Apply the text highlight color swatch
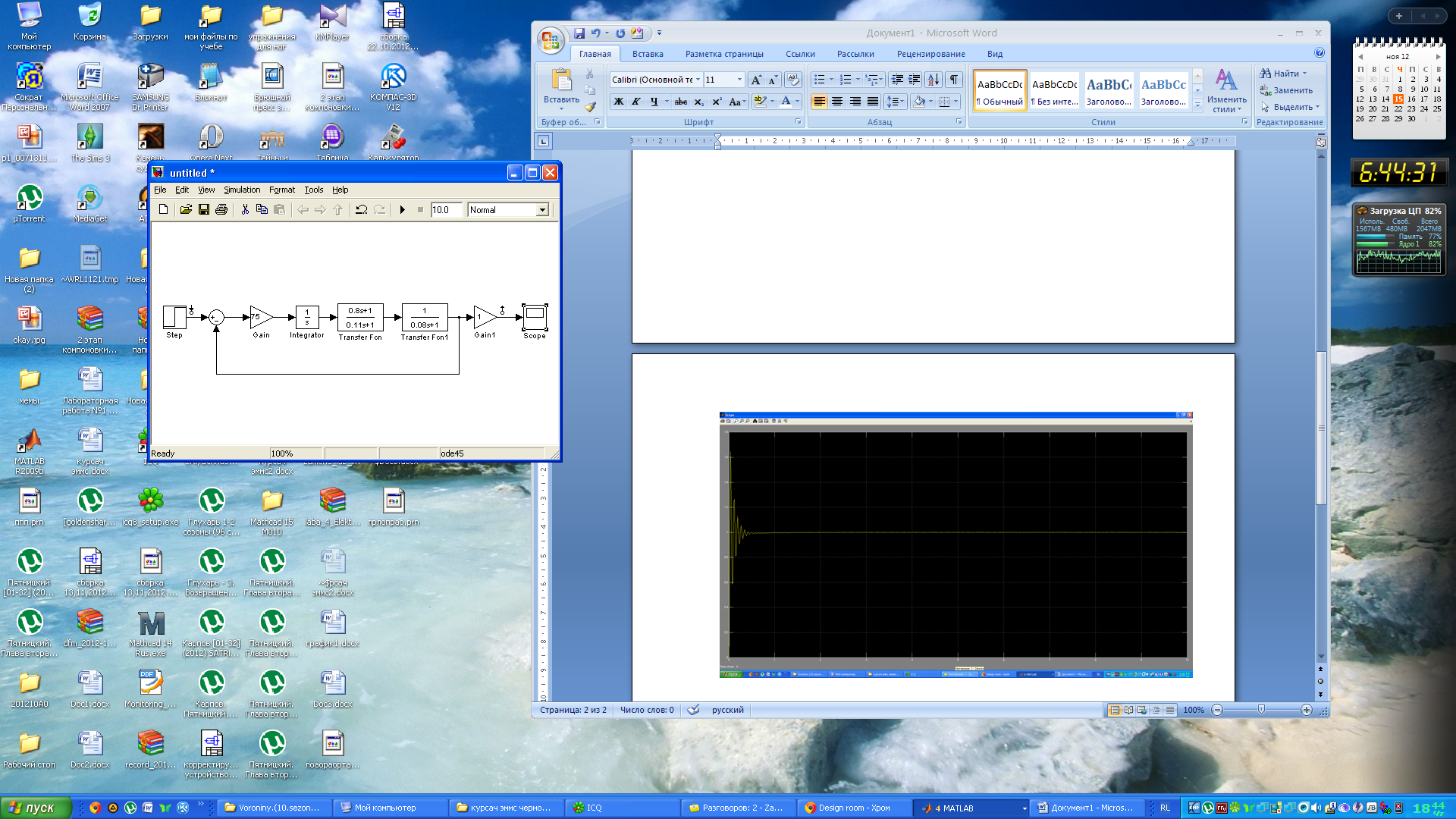 (759, 102)
